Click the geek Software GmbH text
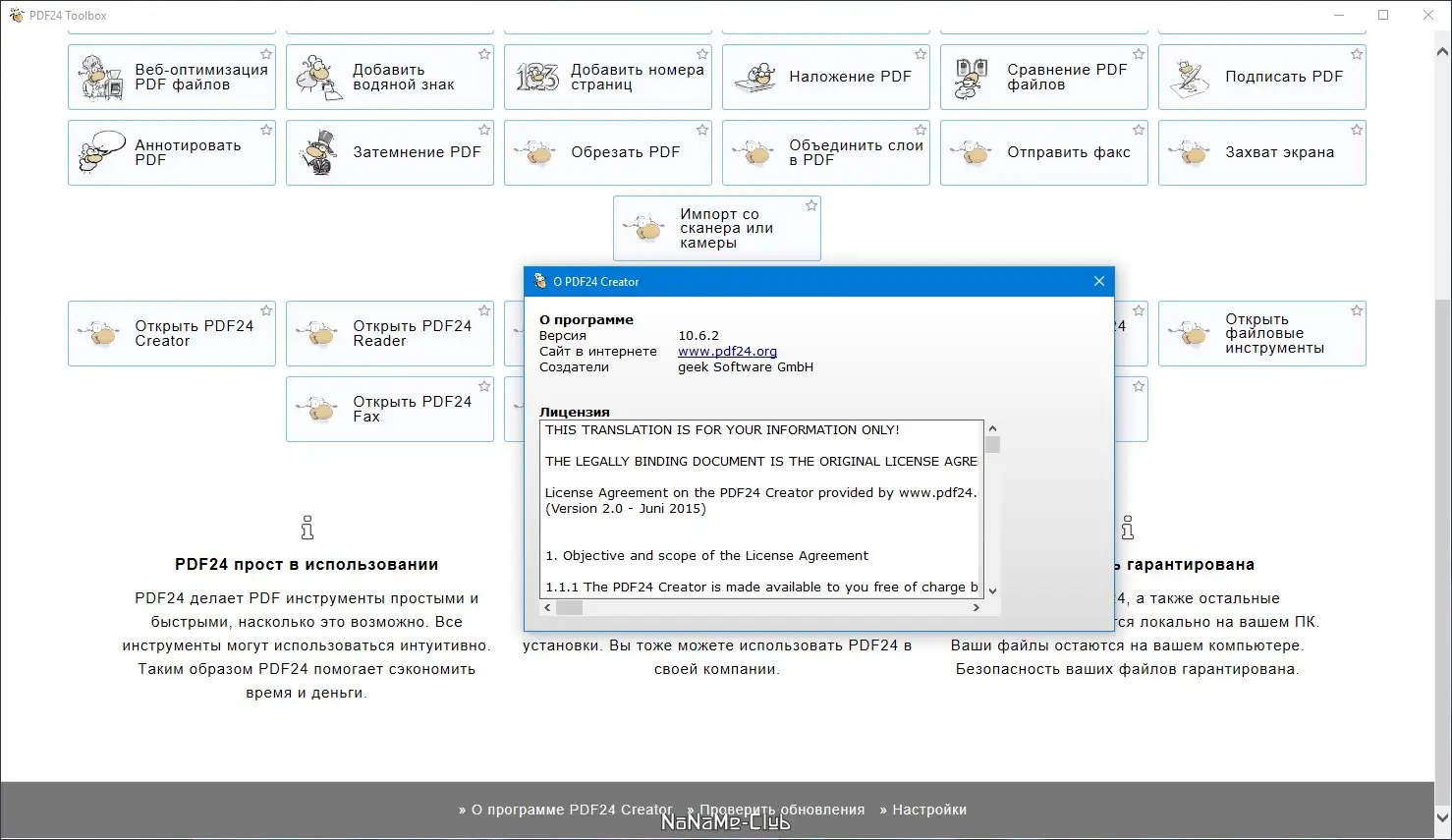 [746, 366]
